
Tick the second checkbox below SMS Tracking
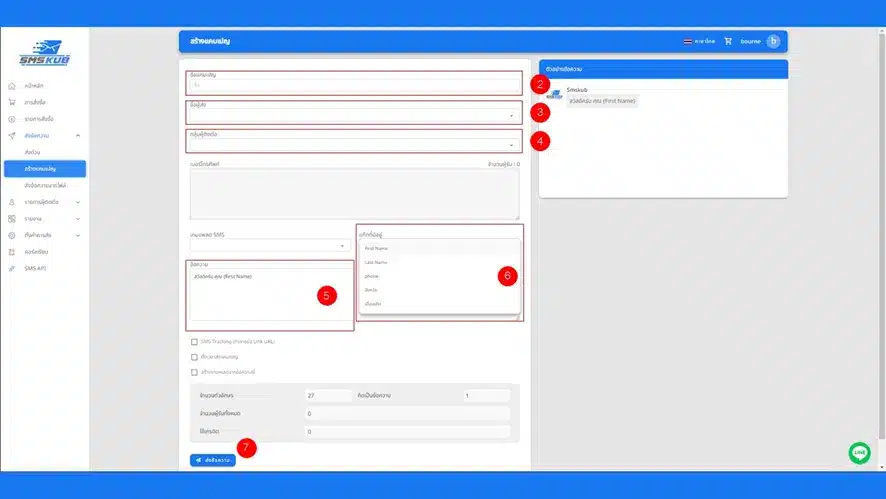coord(194,356)
